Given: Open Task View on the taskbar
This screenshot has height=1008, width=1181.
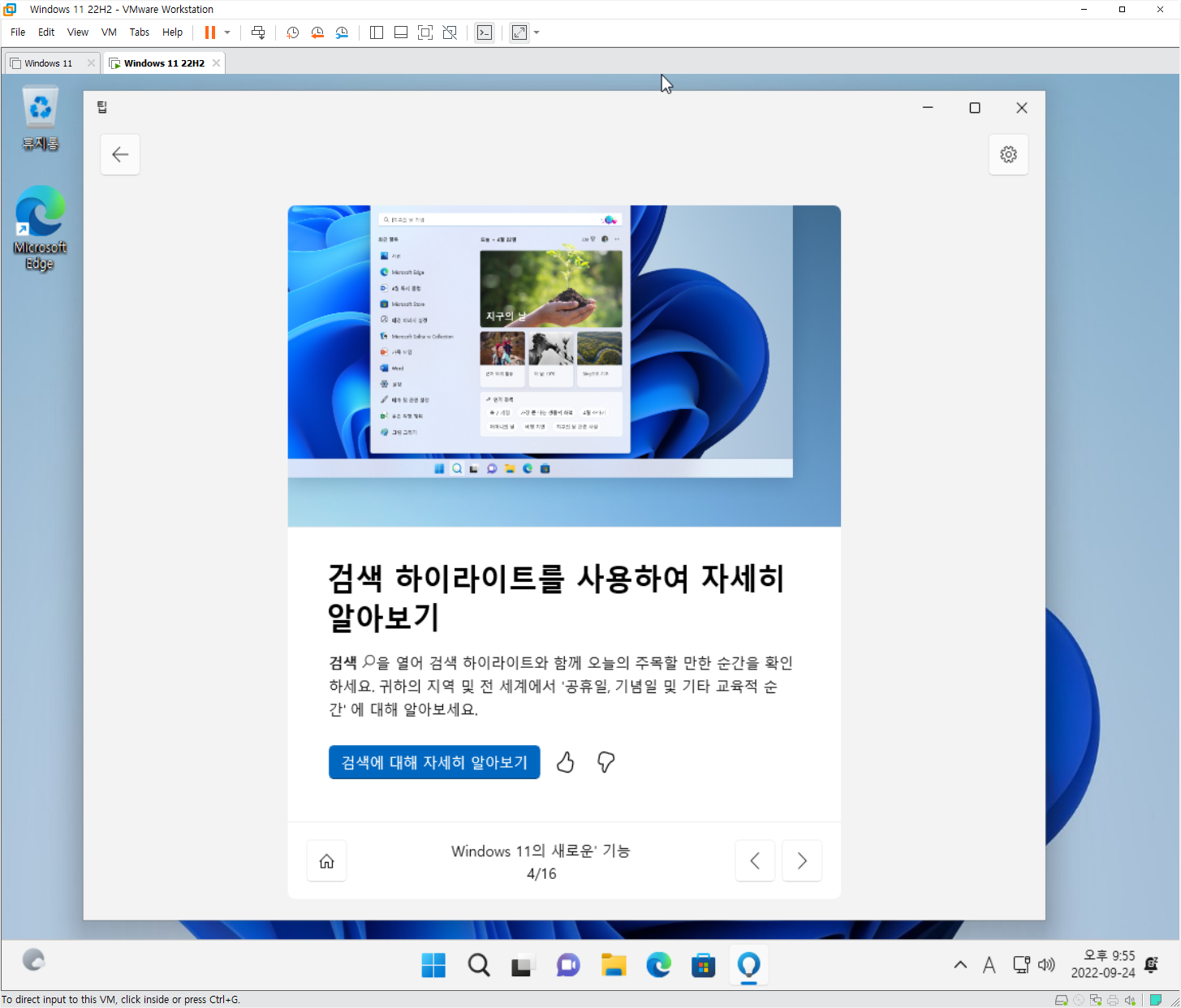Looking at the screenshot, I should pos(522,965).
